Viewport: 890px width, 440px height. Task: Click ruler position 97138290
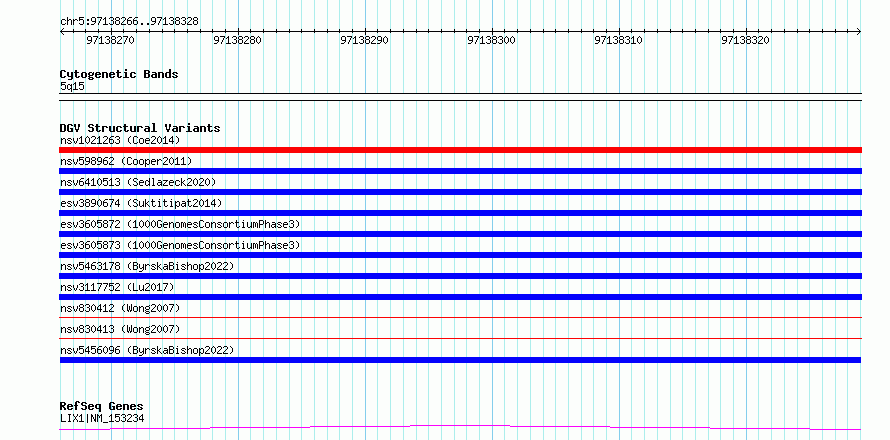[364, 40]
